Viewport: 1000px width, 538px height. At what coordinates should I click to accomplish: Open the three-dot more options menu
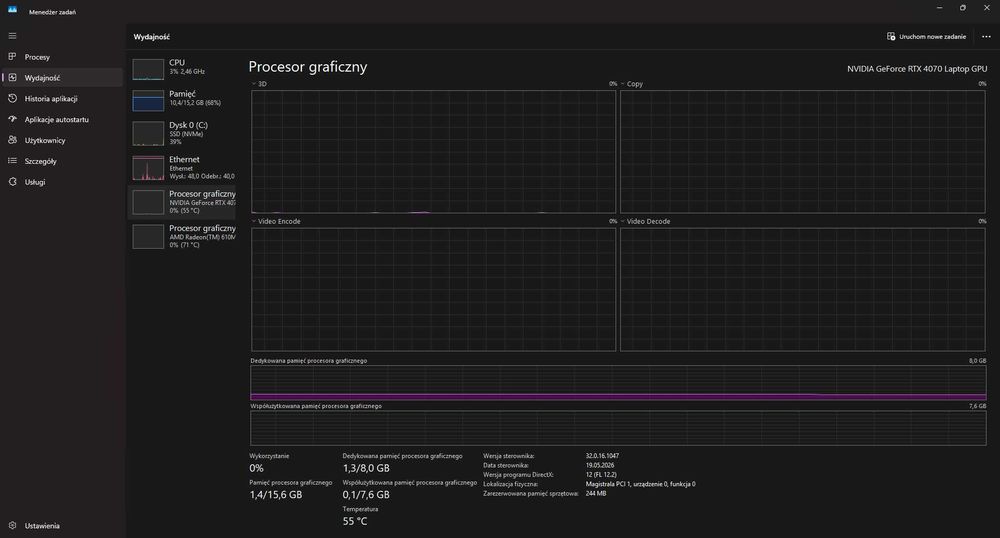pyautogui.click(x=986, y=36)
